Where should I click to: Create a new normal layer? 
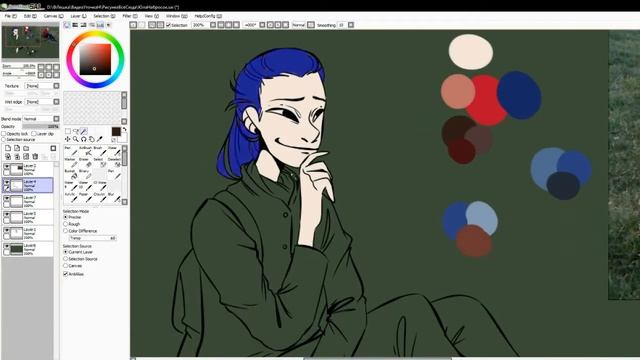(8, 148)
